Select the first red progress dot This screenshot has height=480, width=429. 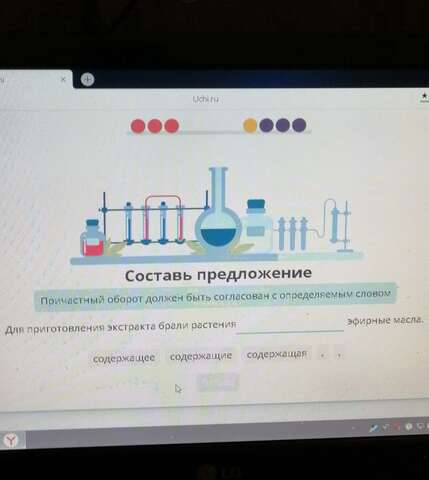(138, 126)
